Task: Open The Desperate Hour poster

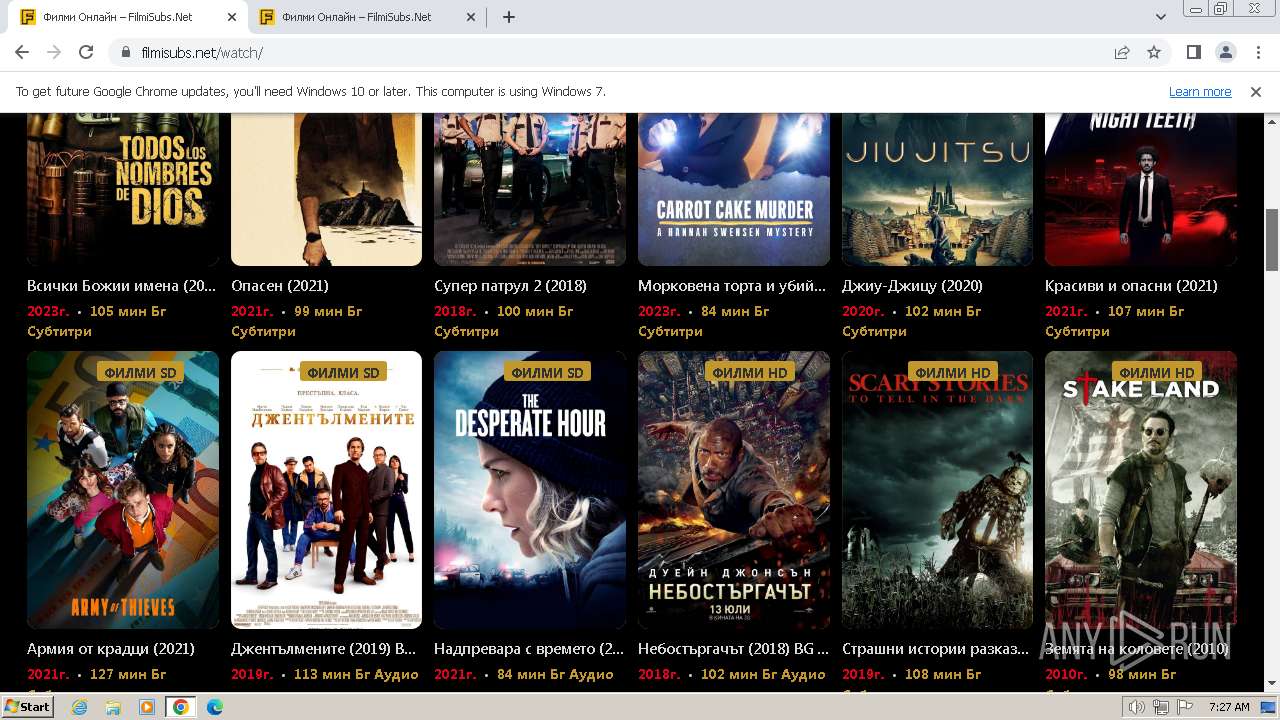Action: (530, 490)
